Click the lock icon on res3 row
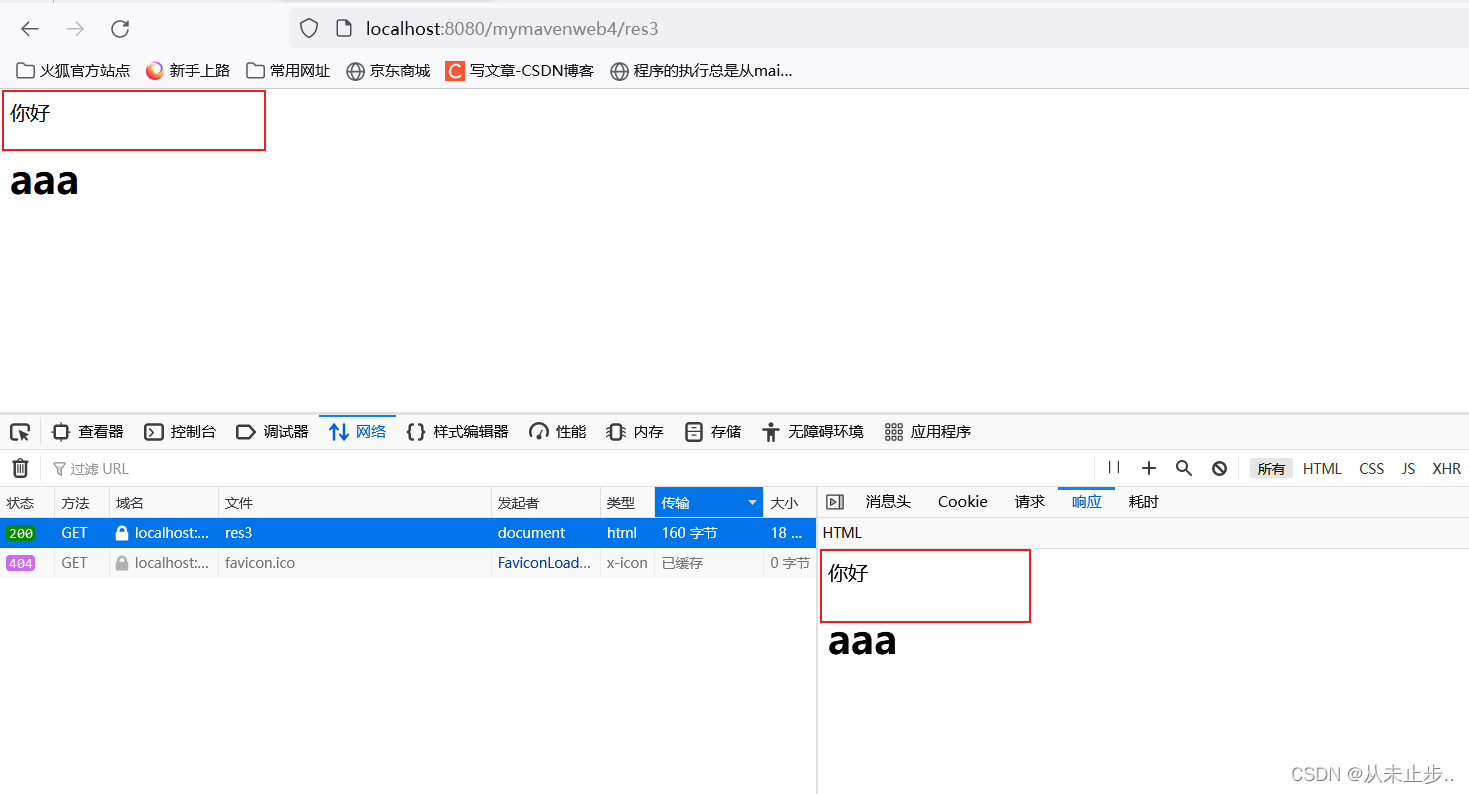Image resolution: width=1469 pixels, height=794 pixels. click(122, 533)
